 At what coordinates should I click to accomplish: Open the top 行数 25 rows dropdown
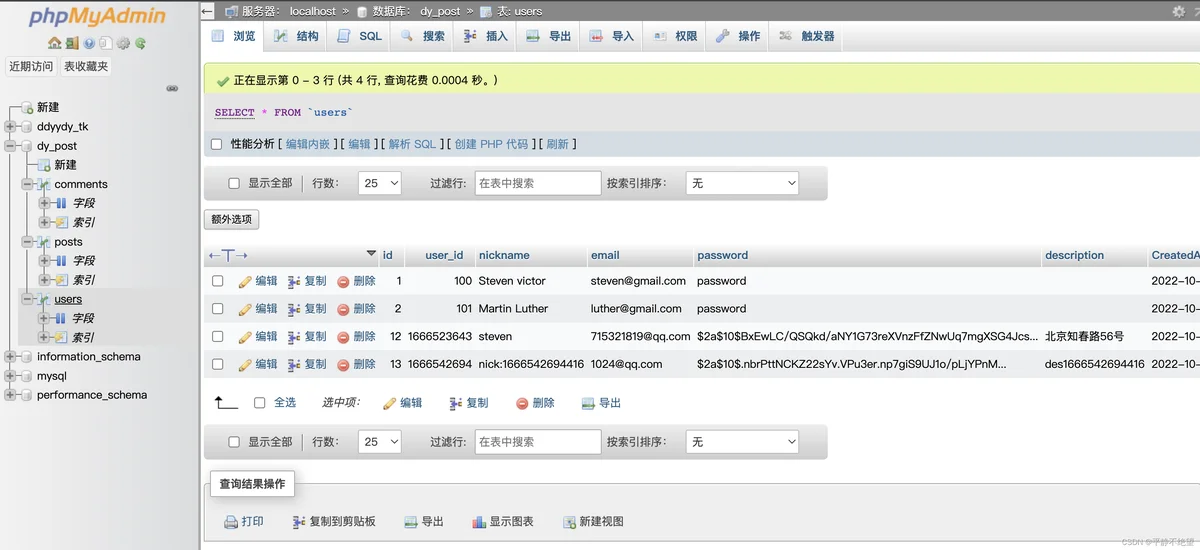379,183
